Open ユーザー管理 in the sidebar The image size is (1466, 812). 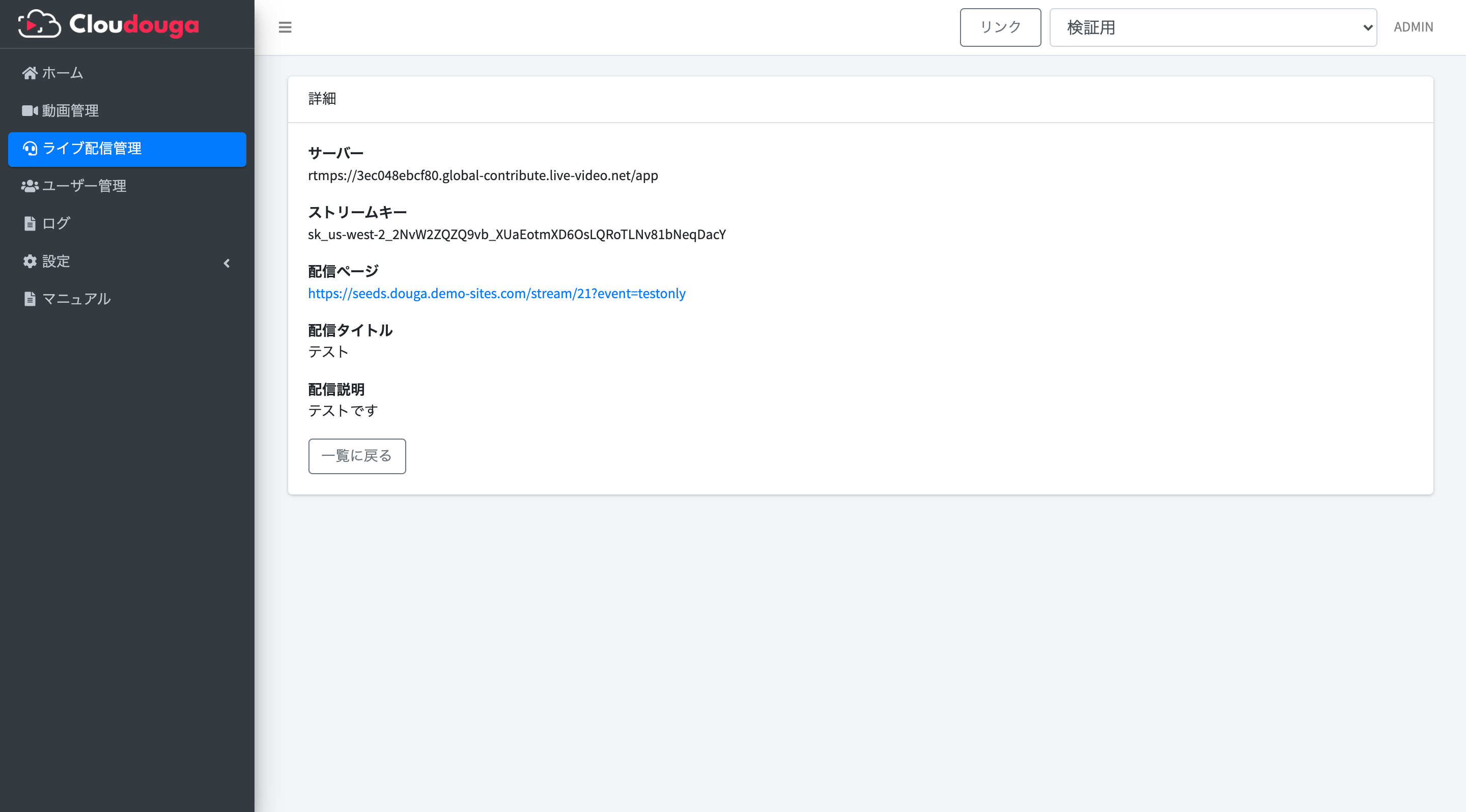[127, 186]
